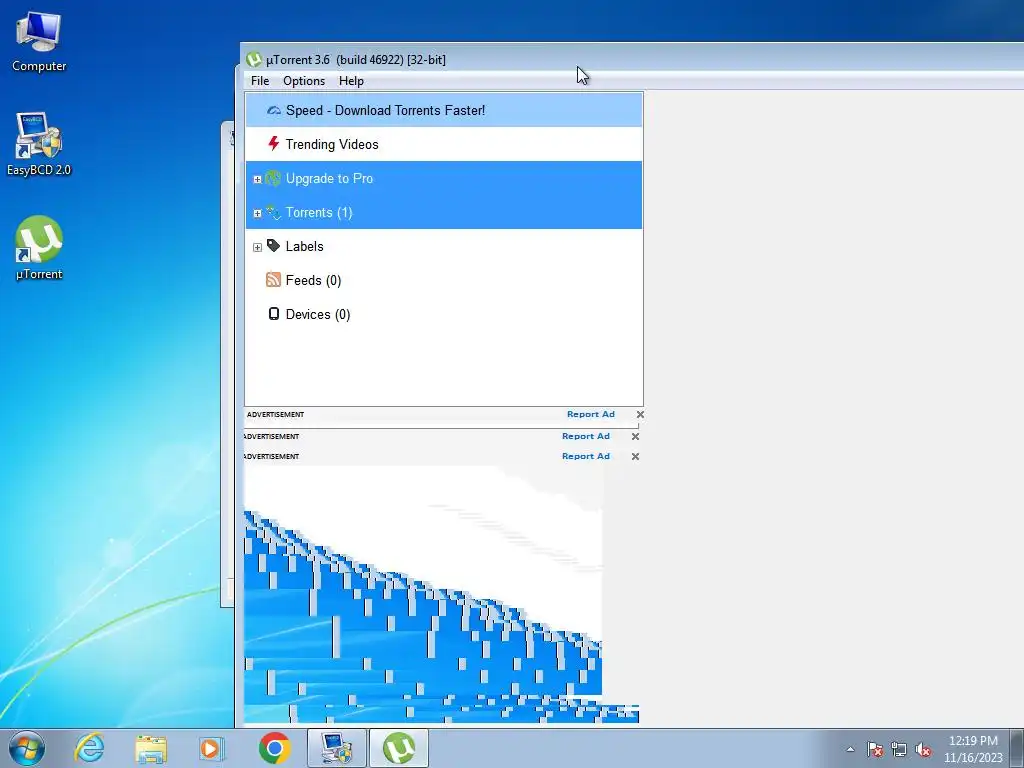Select Feeds (0) in sidebar
1024x768 pixels.
443,280
